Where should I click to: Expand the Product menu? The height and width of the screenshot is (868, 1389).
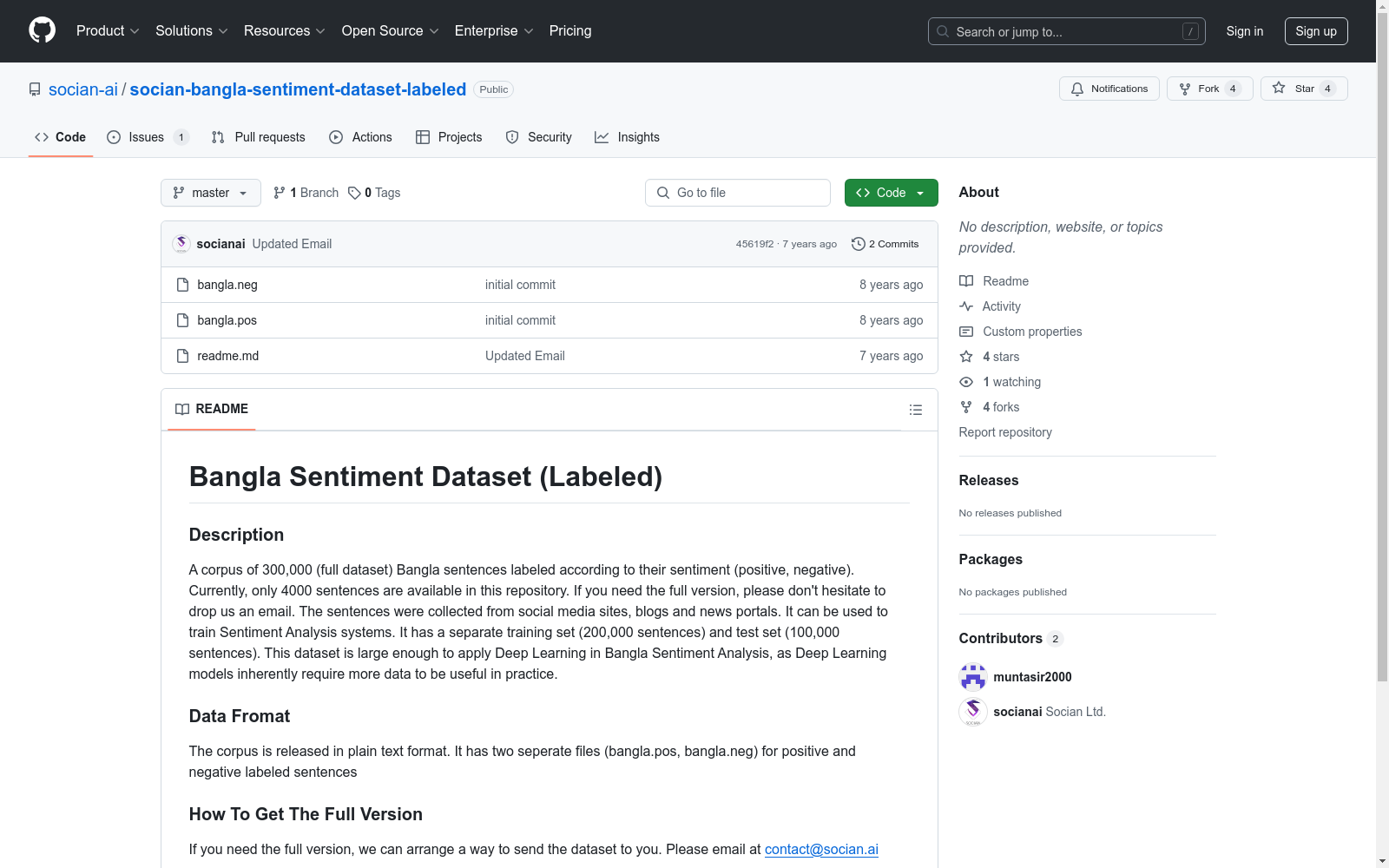(x=108, y=30)
